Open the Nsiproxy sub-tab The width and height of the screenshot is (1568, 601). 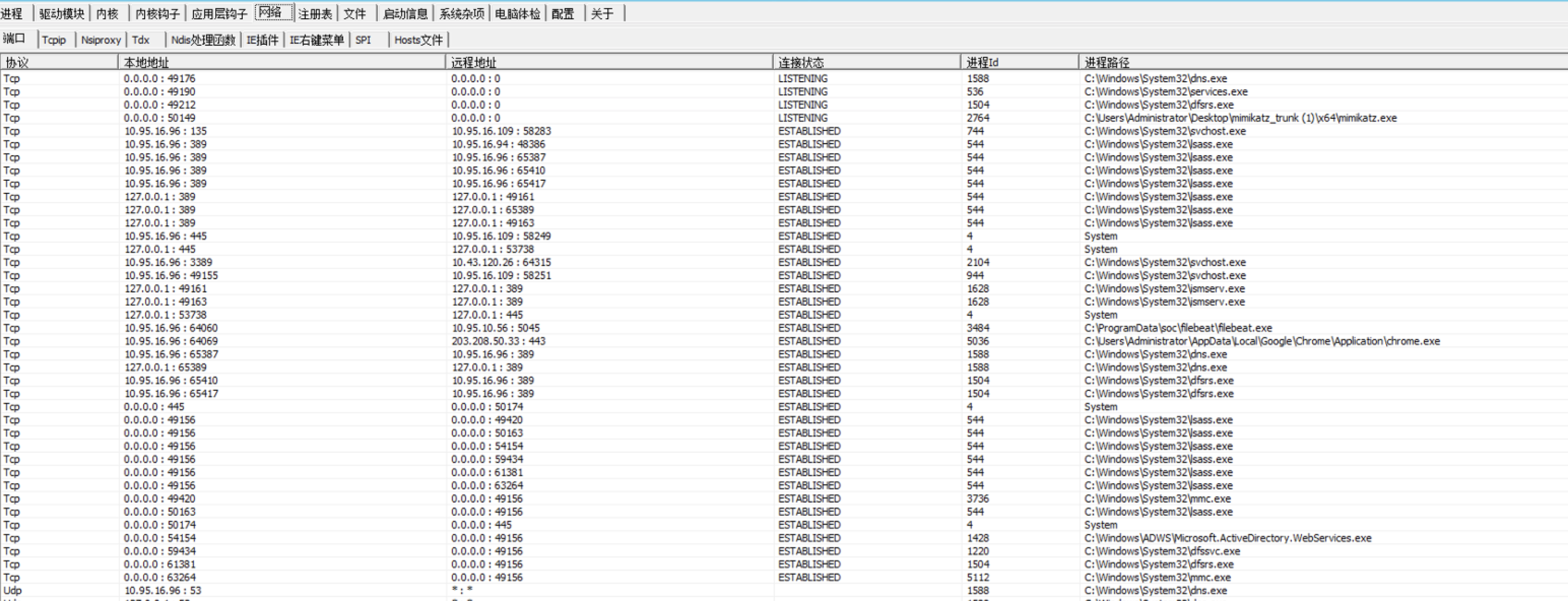[x=101, y=40]
